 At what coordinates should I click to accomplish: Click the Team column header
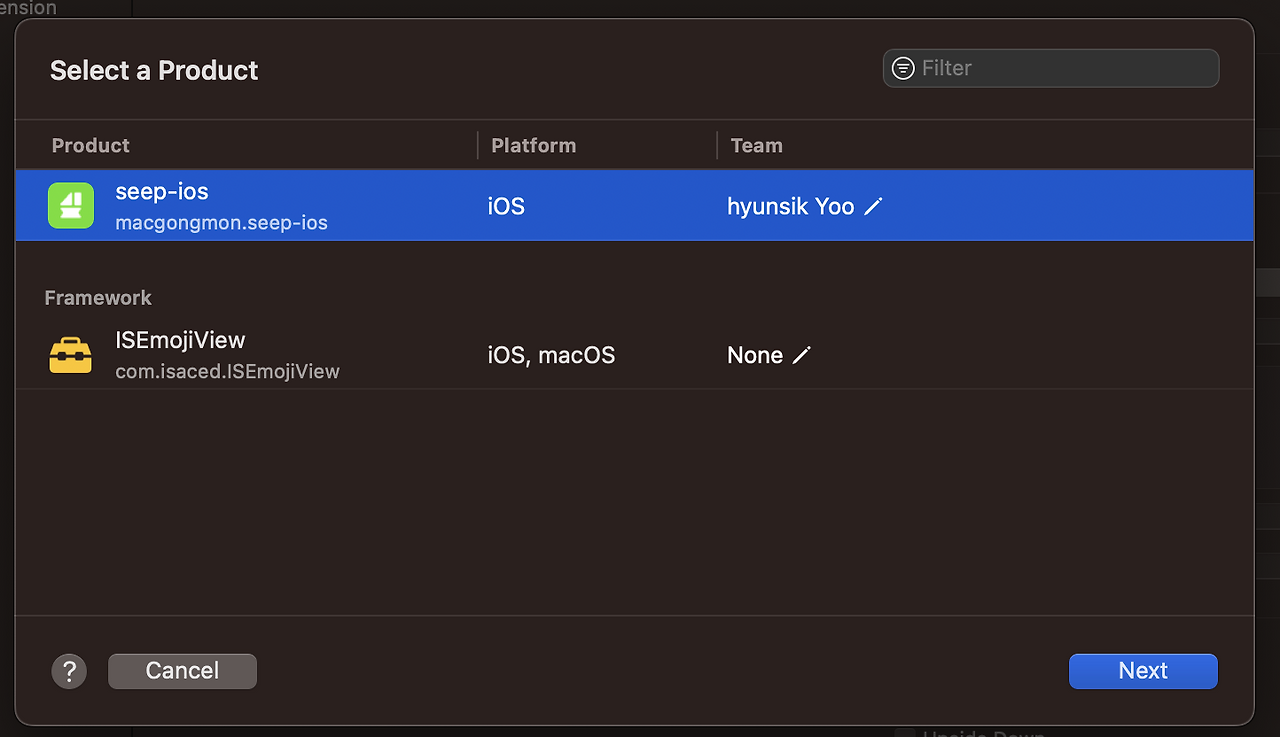(x=756, y=145)
